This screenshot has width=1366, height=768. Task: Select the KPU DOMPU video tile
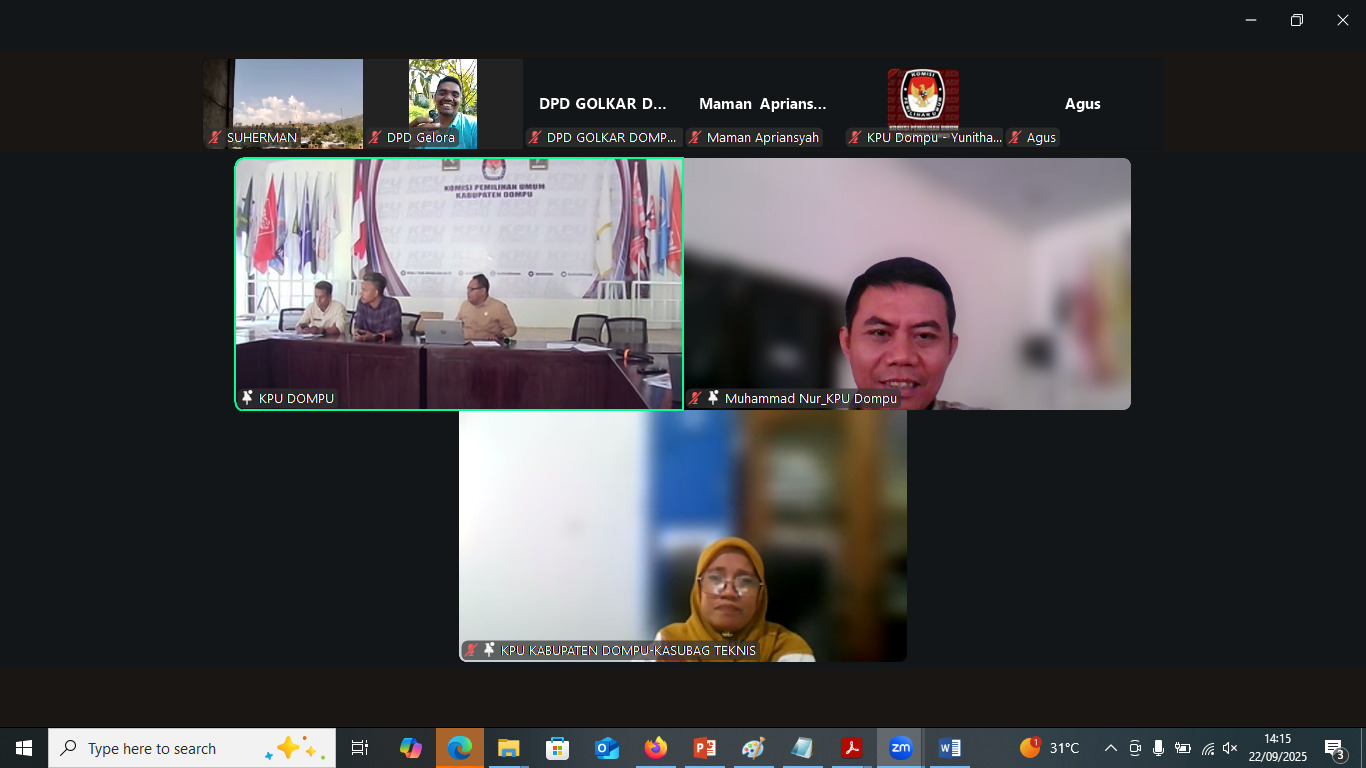(x=459, y=283)
